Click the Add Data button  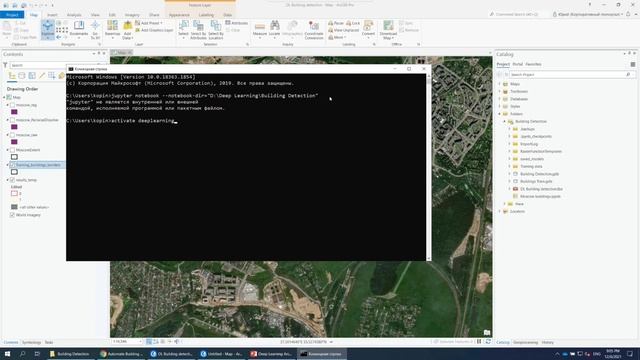tap(128, 30)
